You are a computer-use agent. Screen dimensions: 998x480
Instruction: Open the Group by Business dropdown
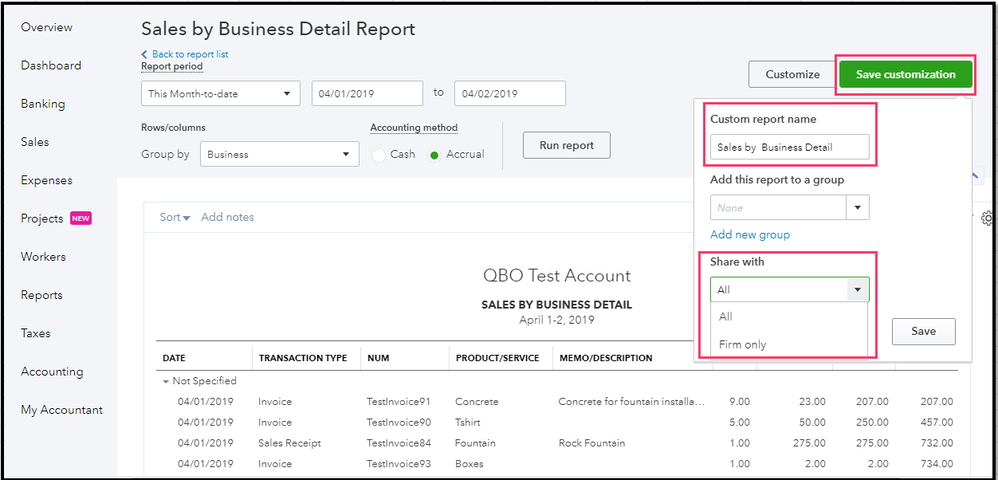pyautogui.click(x=279, y=154)
